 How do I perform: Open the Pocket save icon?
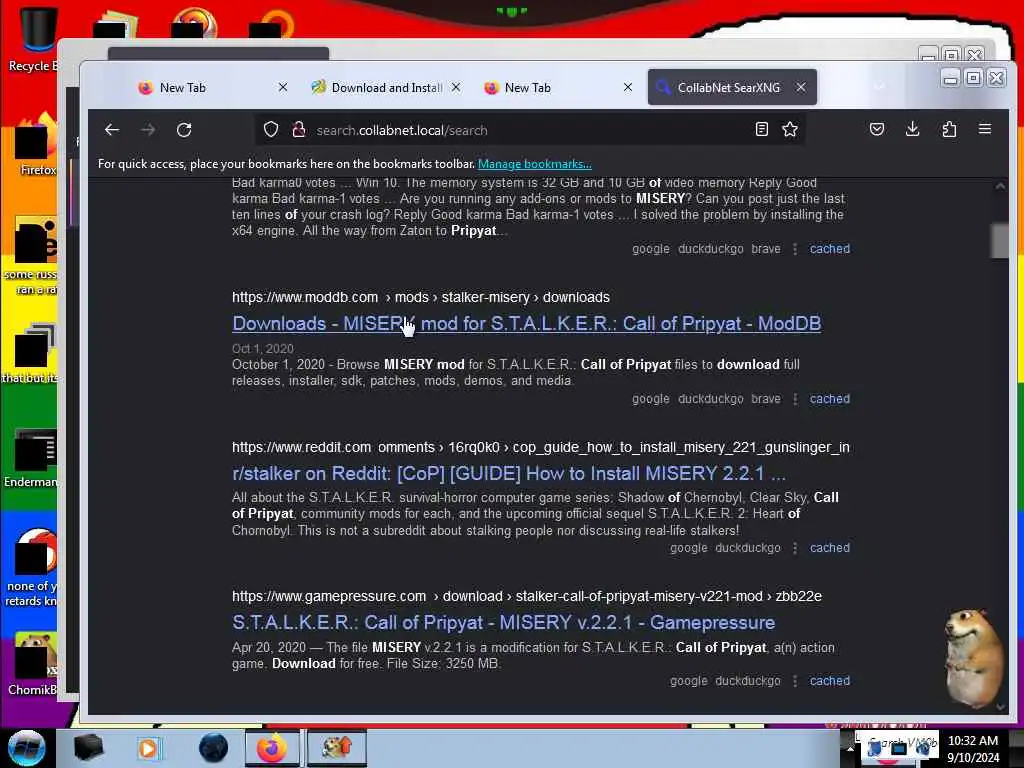click(x=877, y=129)
